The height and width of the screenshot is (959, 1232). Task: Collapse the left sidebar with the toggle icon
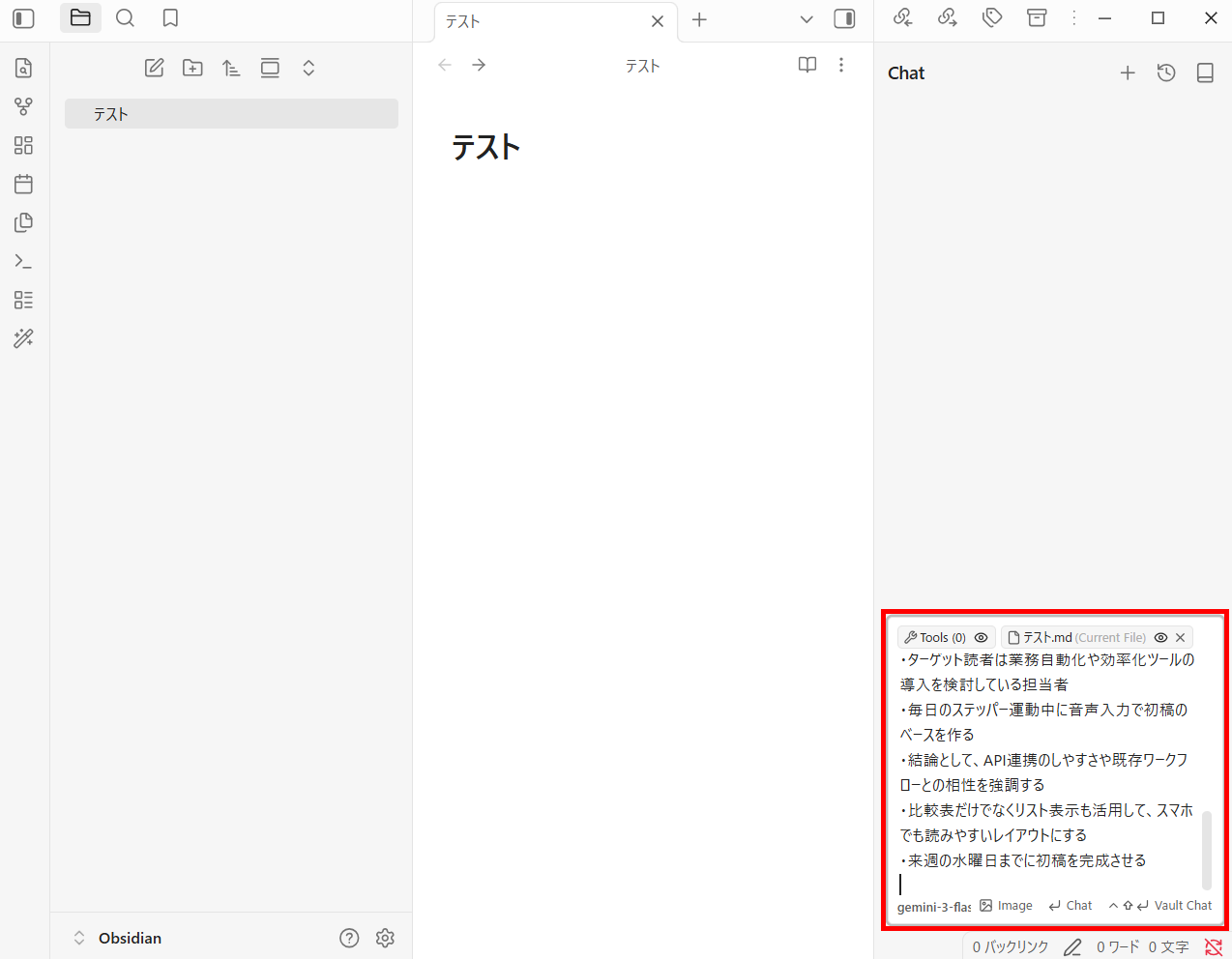click(23, 18)
